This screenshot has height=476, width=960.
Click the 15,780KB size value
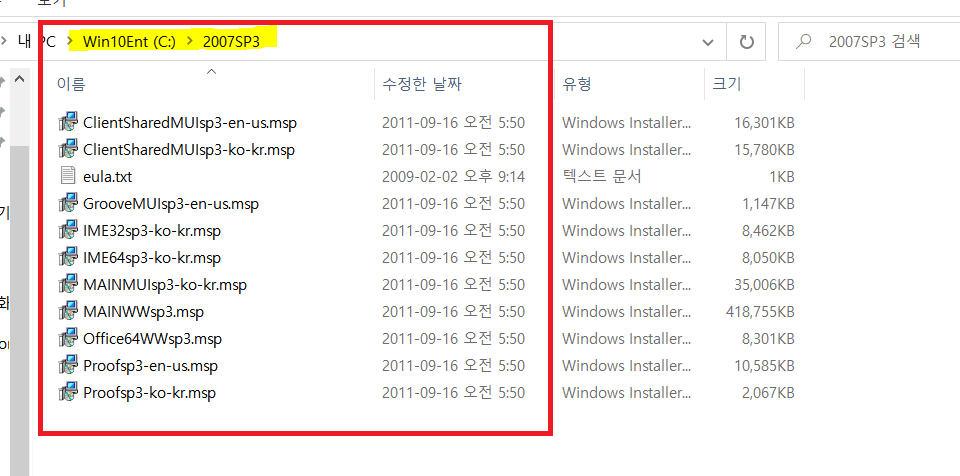(x=764, y=149)
